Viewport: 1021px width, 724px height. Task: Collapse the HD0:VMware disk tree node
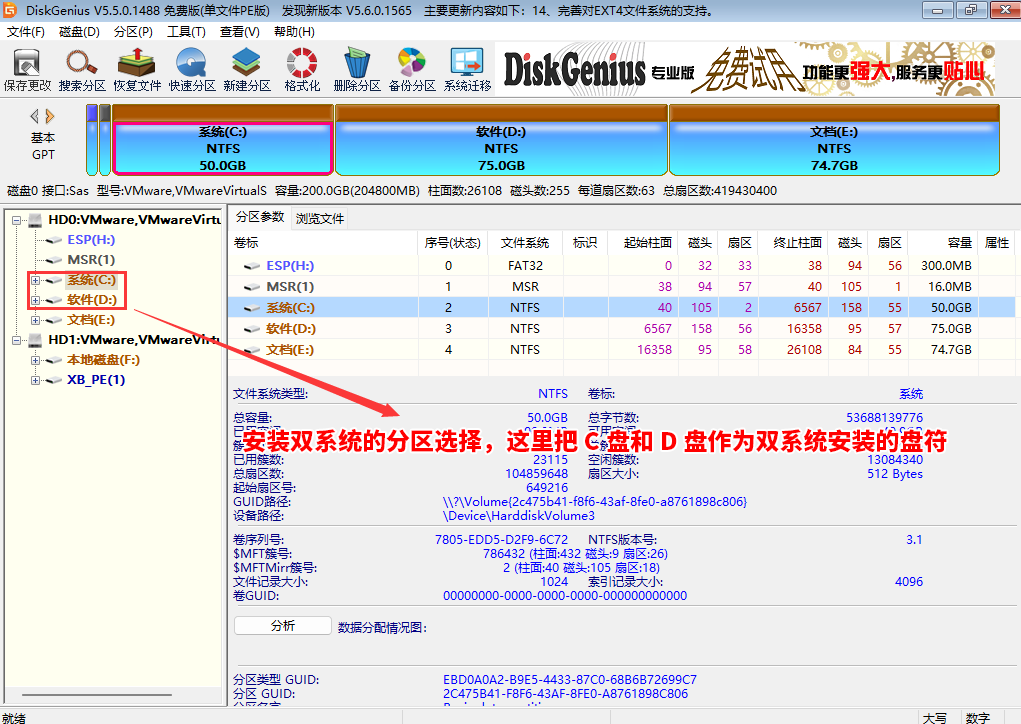17,220
